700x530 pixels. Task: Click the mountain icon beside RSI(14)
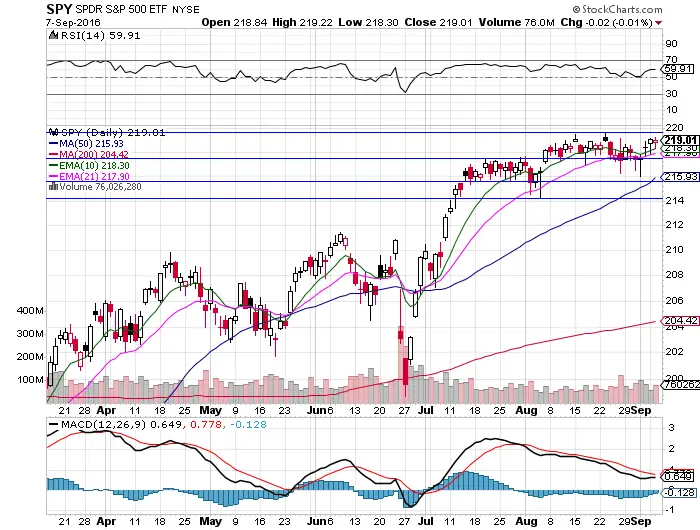pyautogui.click(x=53, y=35)
